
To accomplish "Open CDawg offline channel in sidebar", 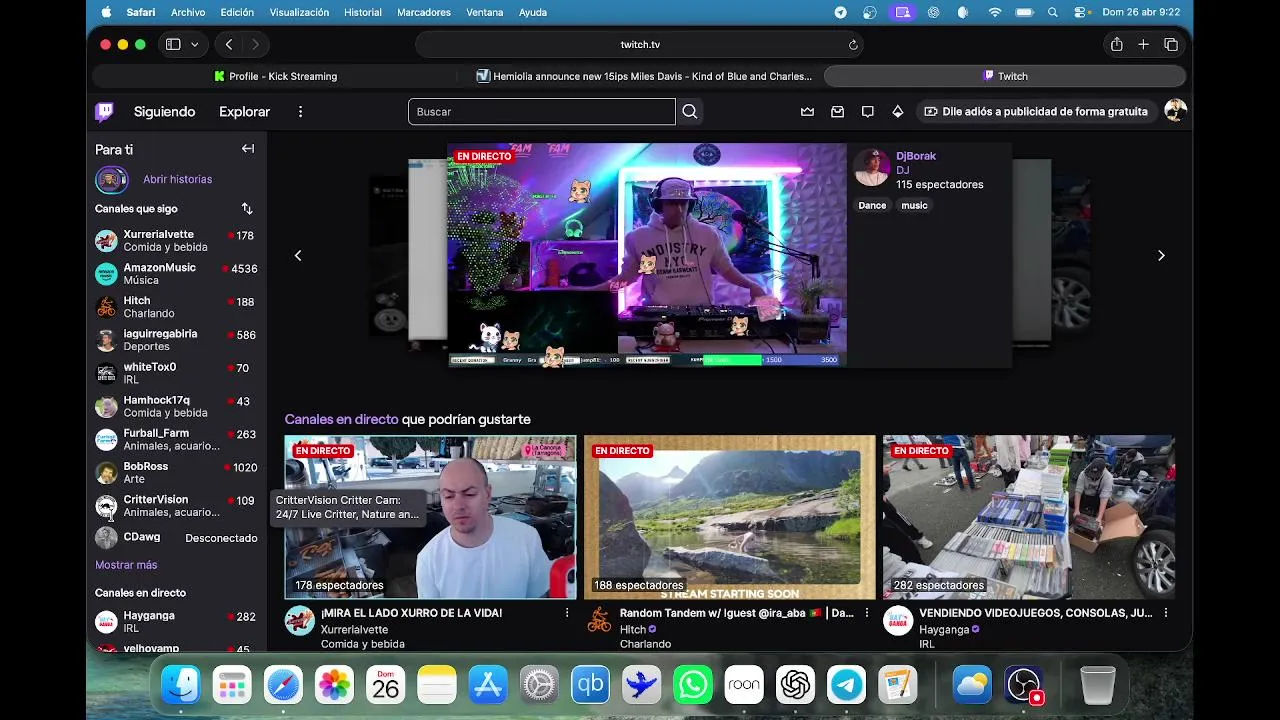I will [176, 538].
